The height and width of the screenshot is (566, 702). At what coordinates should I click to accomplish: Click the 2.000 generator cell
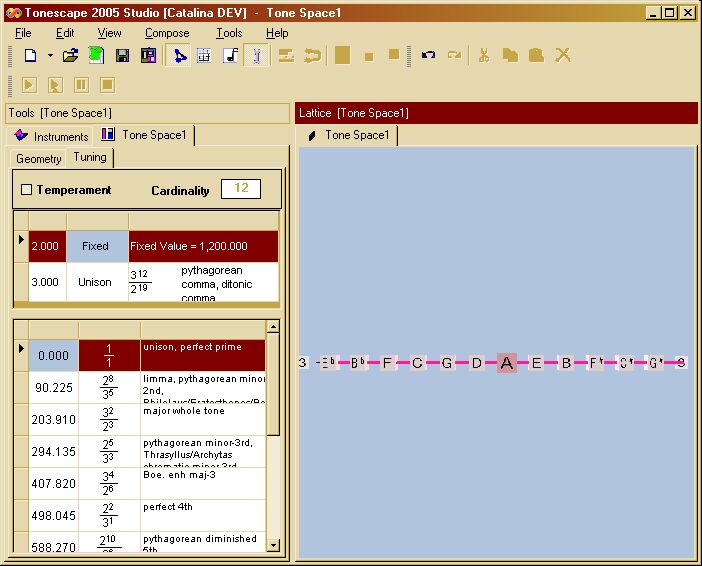[x=47, y=246]
